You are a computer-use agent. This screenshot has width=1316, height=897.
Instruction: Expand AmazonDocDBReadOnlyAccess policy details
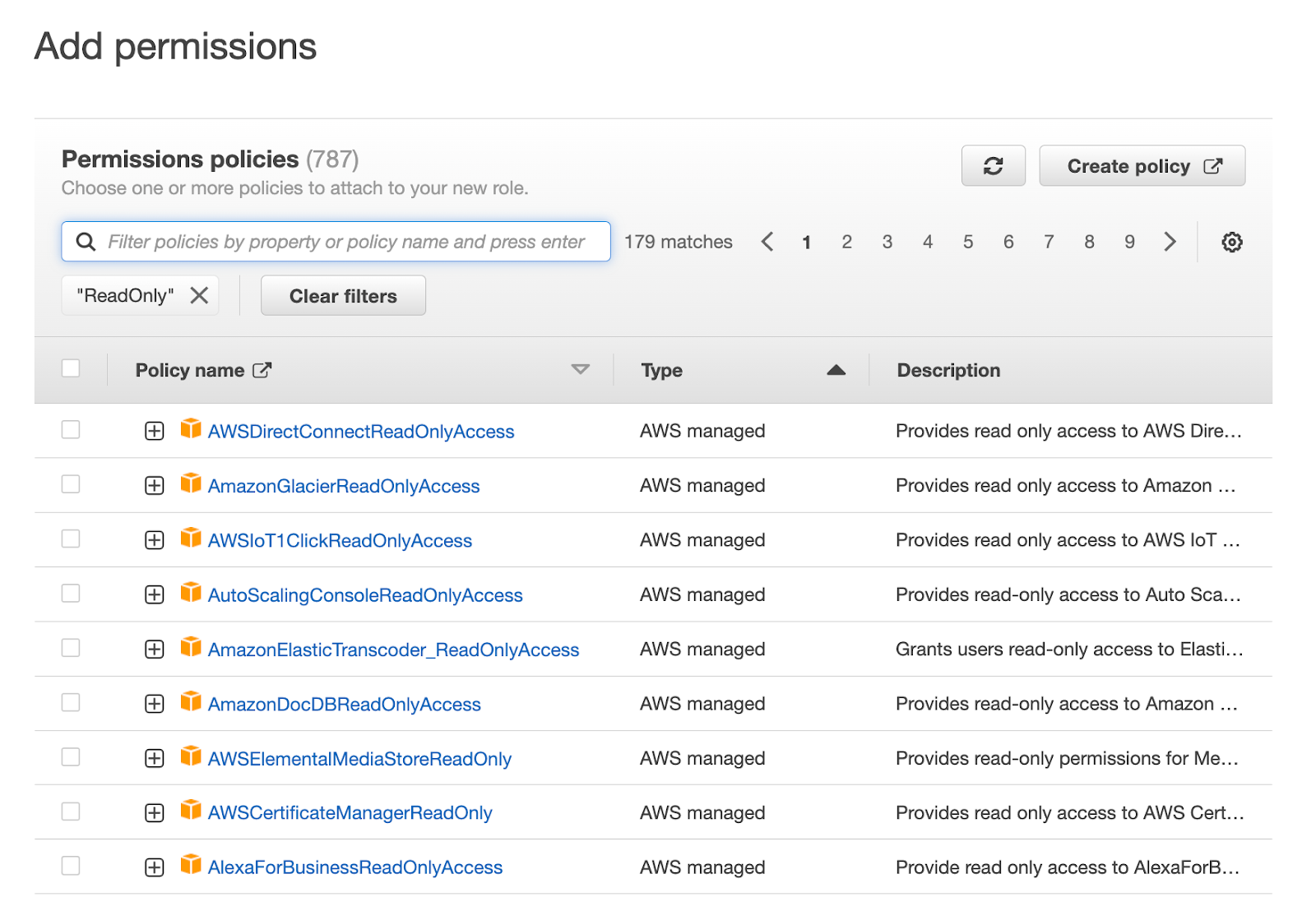[155, 704]
